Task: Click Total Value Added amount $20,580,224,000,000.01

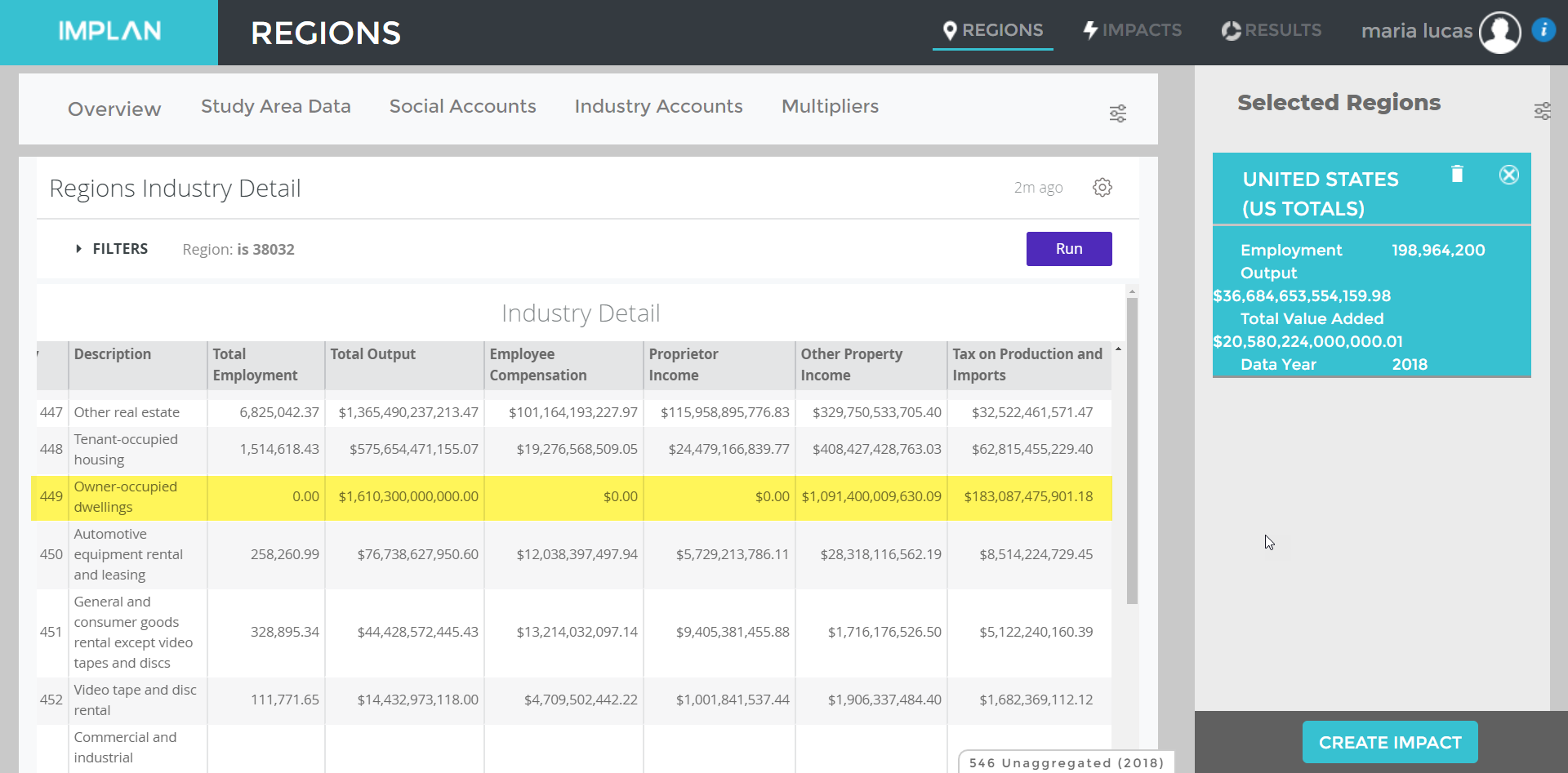Action: (1307, 341)
